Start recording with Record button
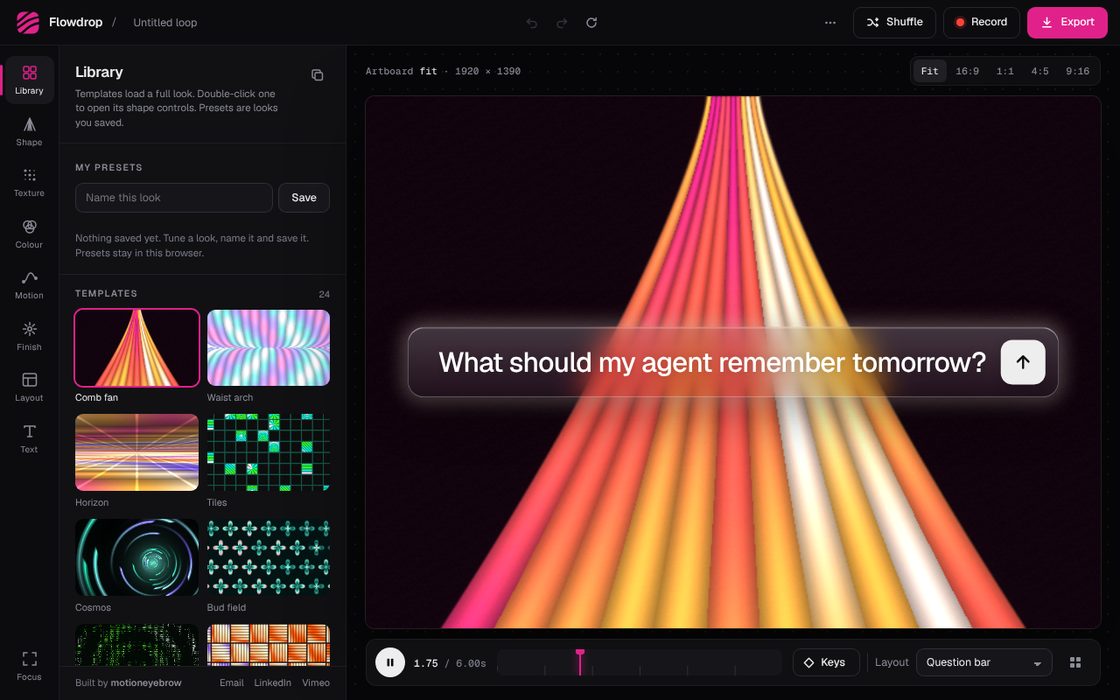The height and width of the screenshot is (700, 1120). point(981,22)
